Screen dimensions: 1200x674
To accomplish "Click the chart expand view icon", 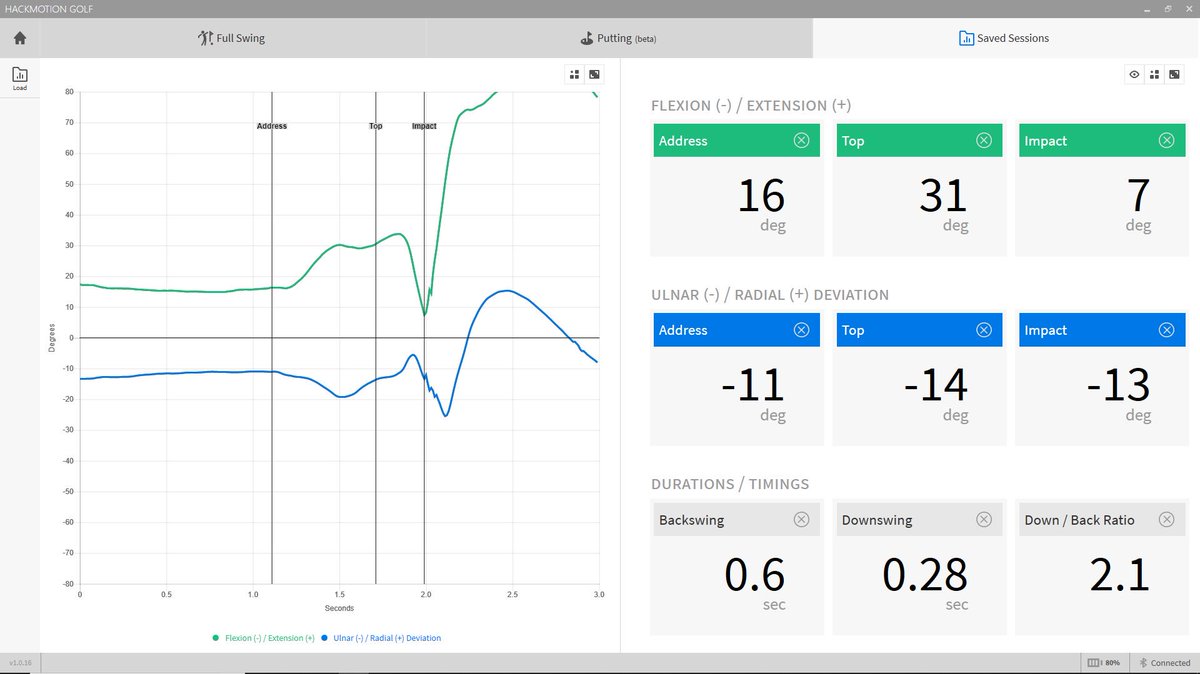I will click(594, 74).
